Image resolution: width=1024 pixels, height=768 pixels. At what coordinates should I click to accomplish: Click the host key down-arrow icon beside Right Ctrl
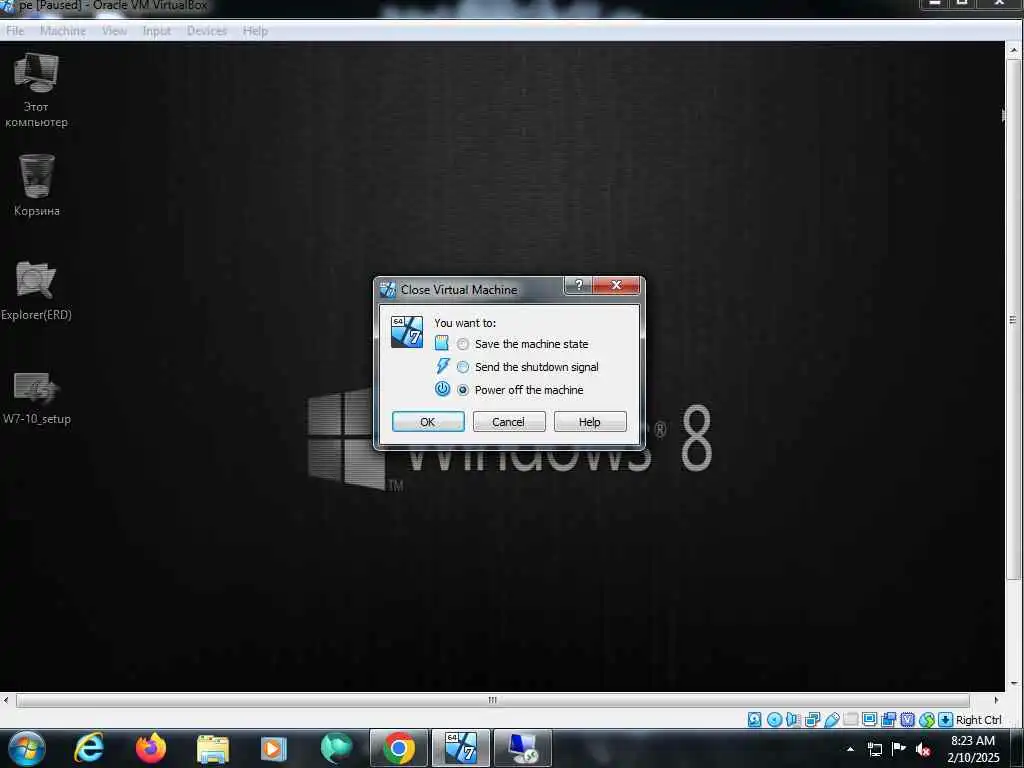click(x=946, y=720)
